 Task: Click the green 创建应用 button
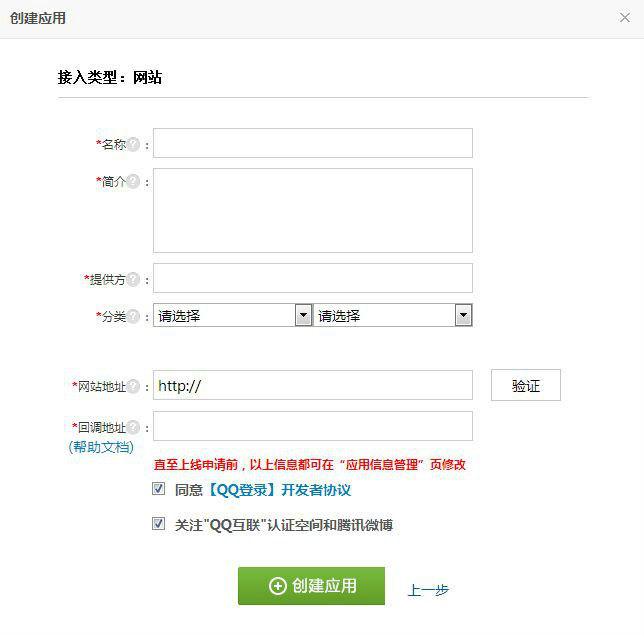311,586
